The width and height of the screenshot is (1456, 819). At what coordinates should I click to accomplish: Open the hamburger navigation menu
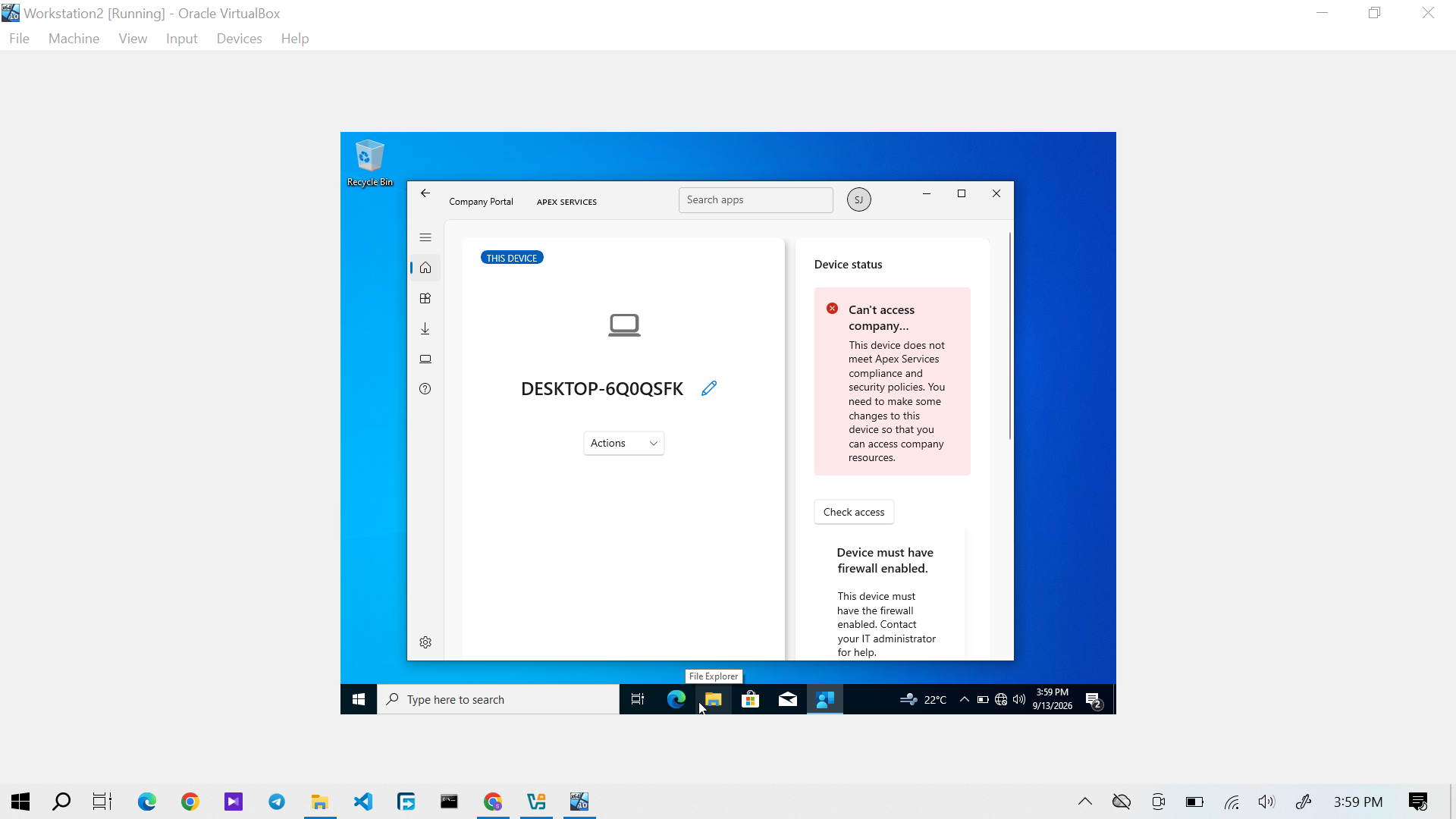tap(425, 237)
